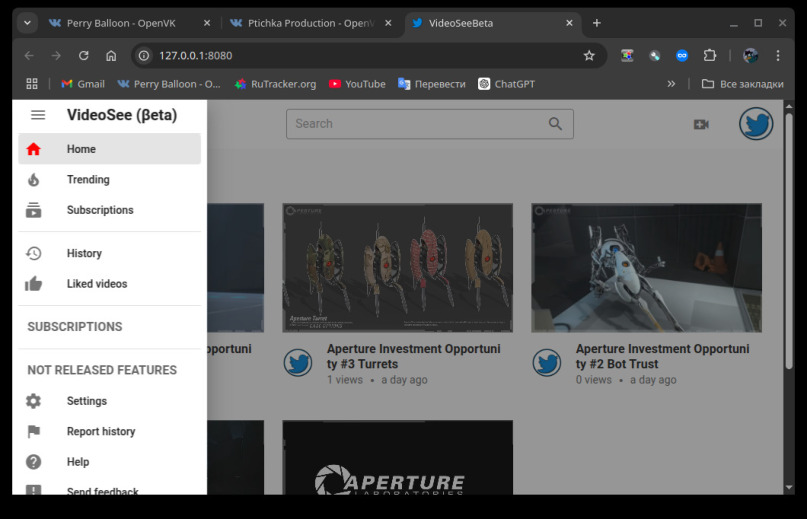Open Trending via the flame icon
This screenshot has width=807, height=519.
[x=34, y=180]
